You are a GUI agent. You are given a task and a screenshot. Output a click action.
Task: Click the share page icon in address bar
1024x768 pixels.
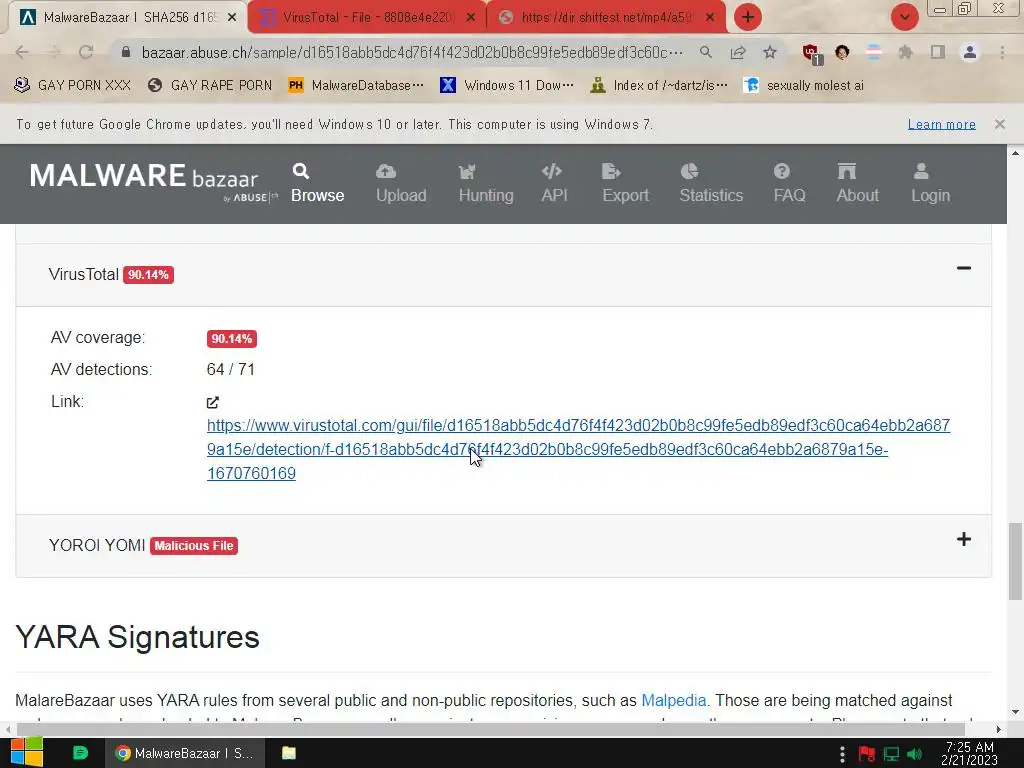point(738,52)
